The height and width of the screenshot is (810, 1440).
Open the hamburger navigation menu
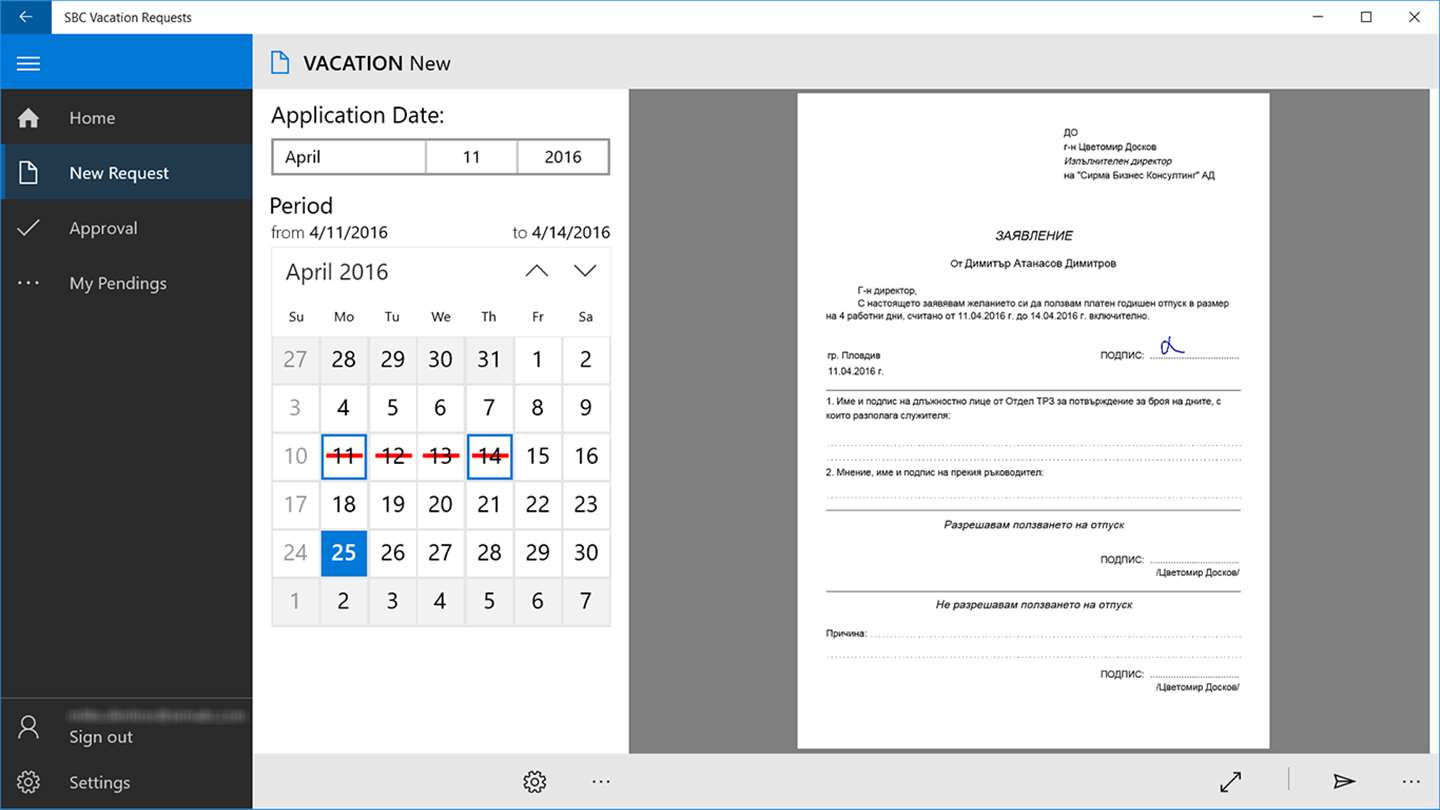pos(28,63)
